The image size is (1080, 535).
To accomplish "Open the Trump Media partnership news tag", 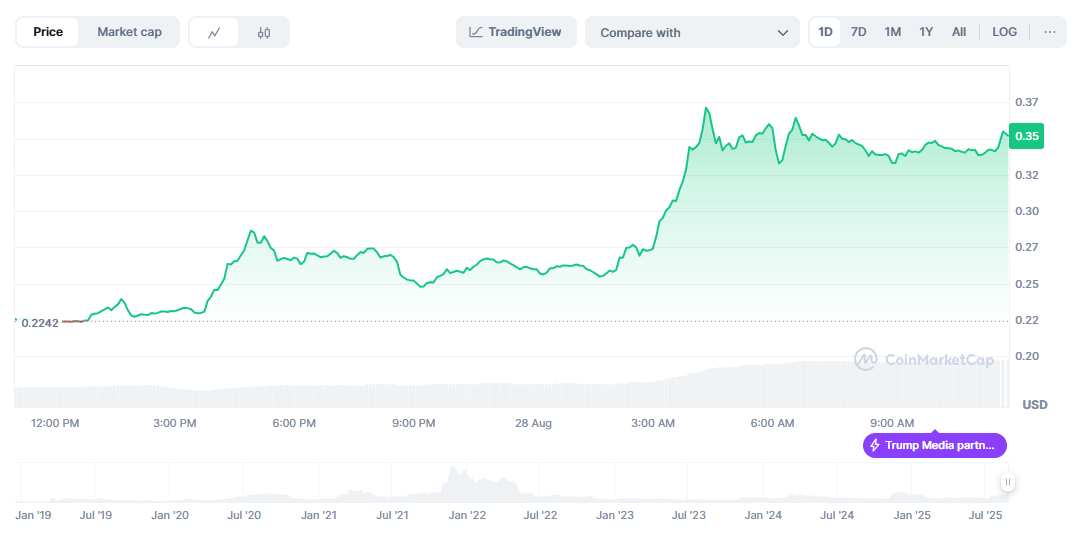I will pos(935,445).
